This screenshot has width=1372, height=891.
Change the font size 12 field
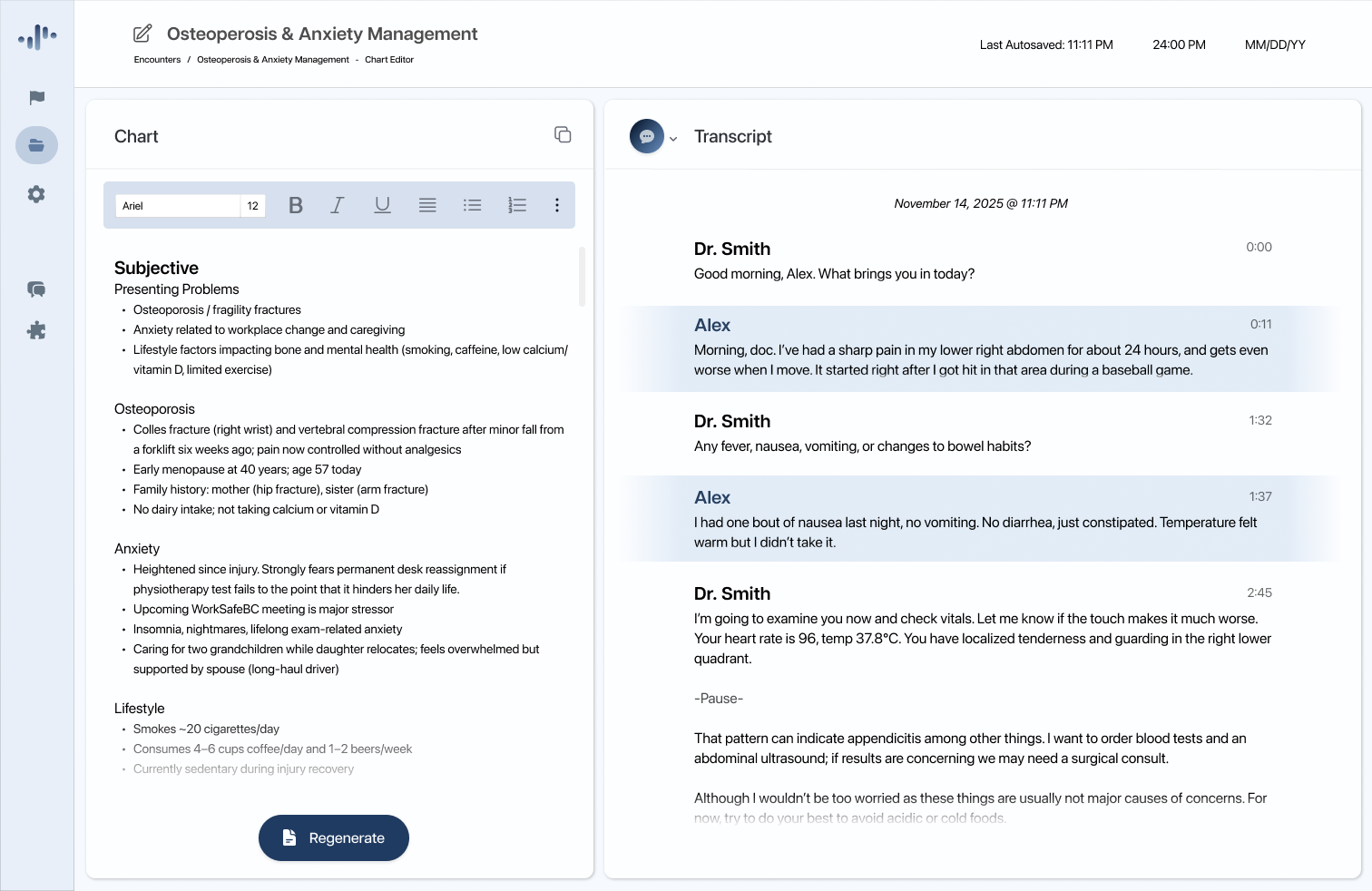(x=253, y=206)
